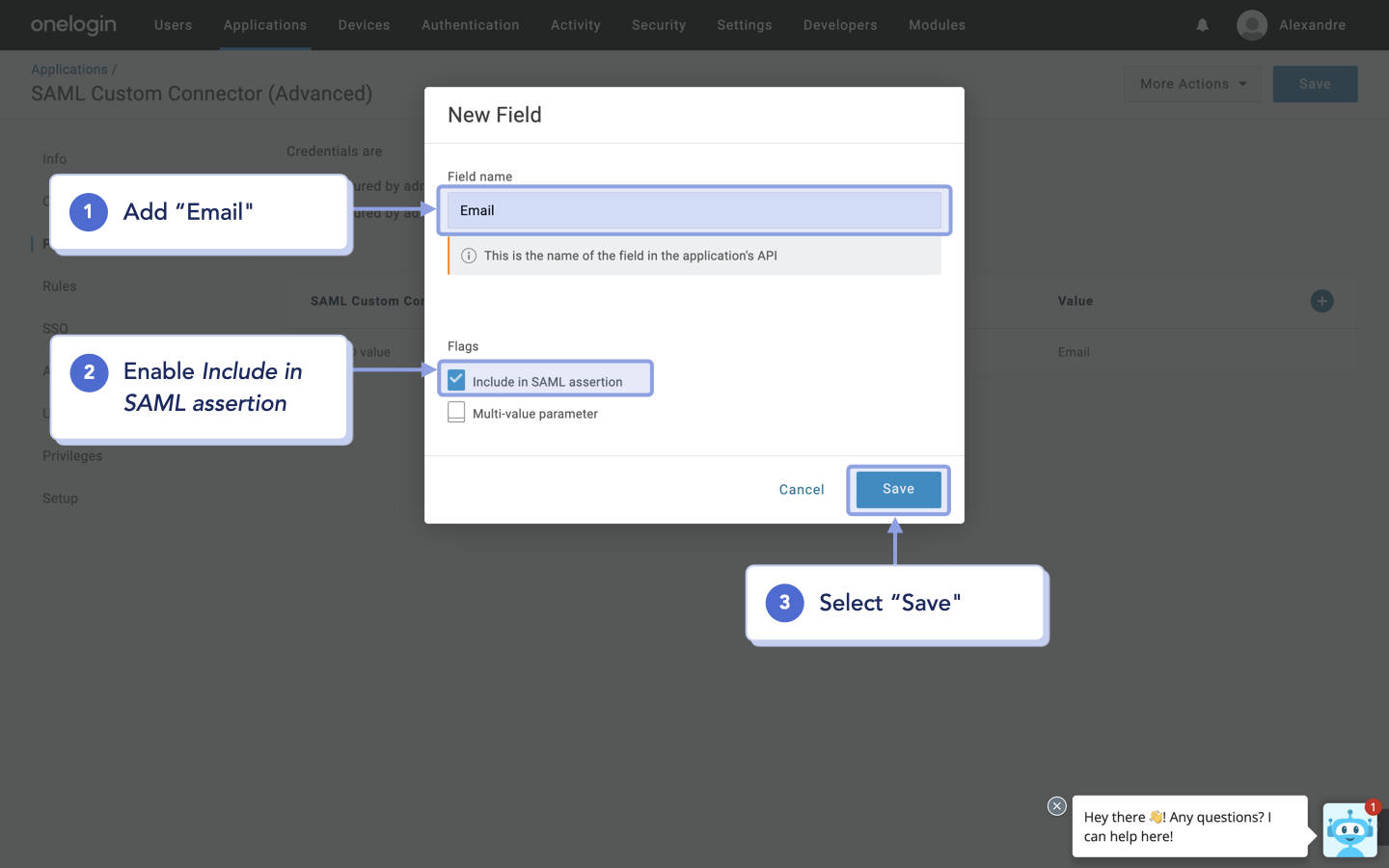Save the SAML Custom Connector changes
Screen dimensions: 1389x868
(1315, 84)
